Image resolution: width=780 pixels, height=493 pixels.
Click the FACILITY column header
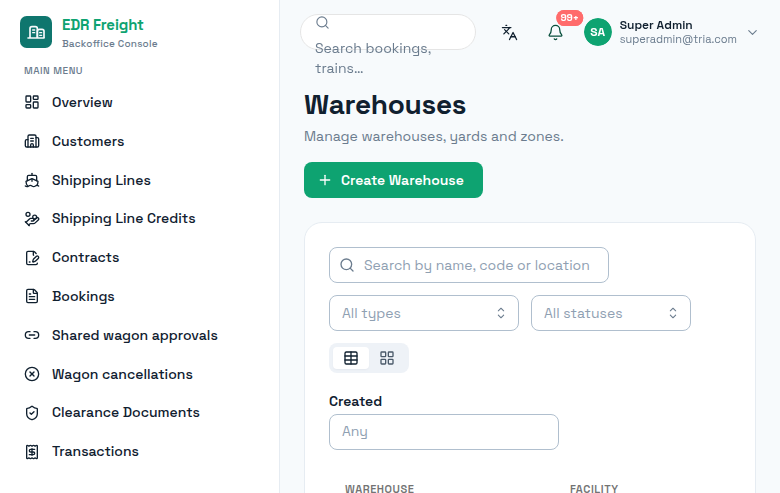(594, 489)
